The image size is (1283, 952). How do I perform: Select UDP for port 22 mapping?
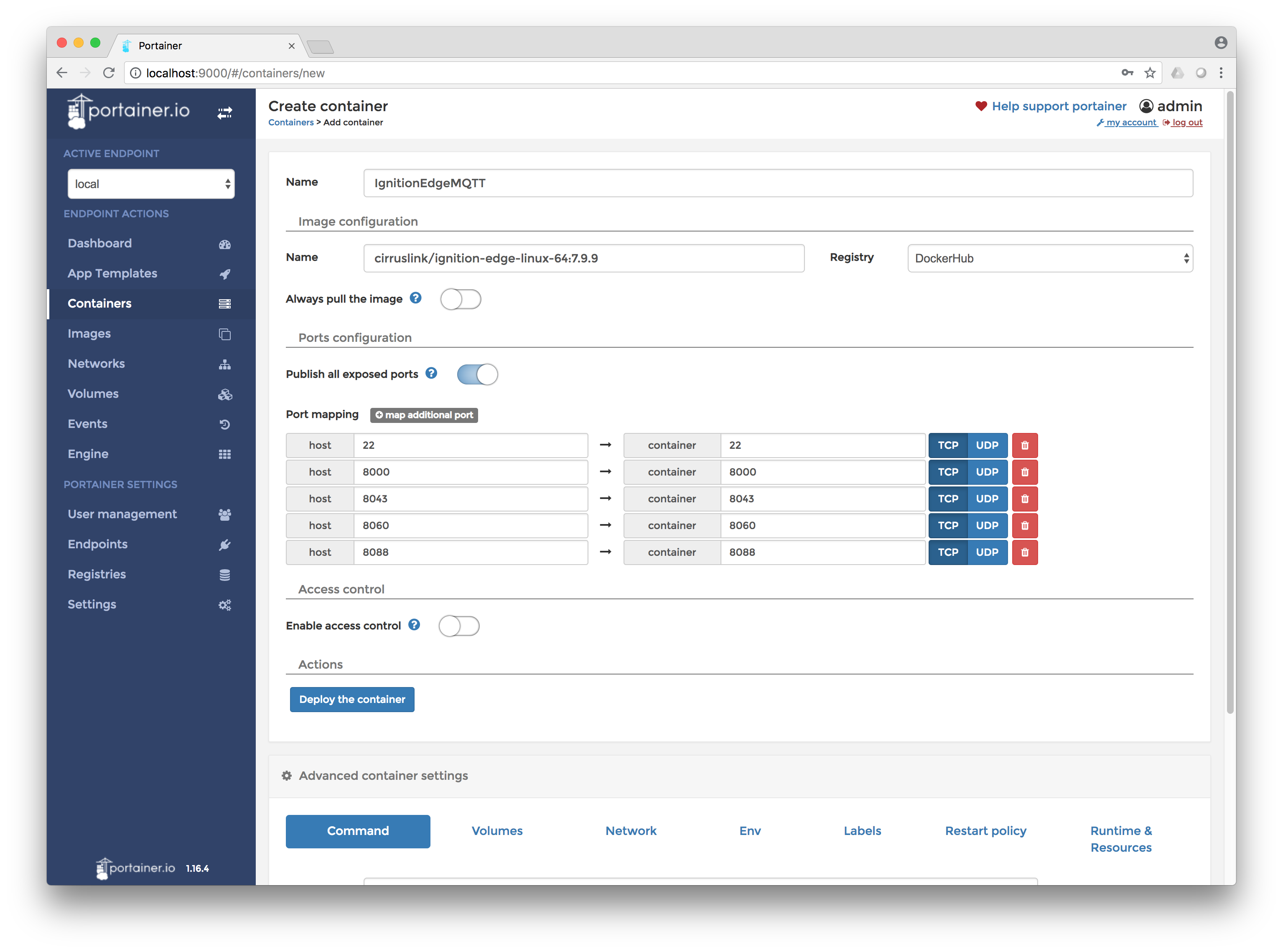(x=987, y=445)
